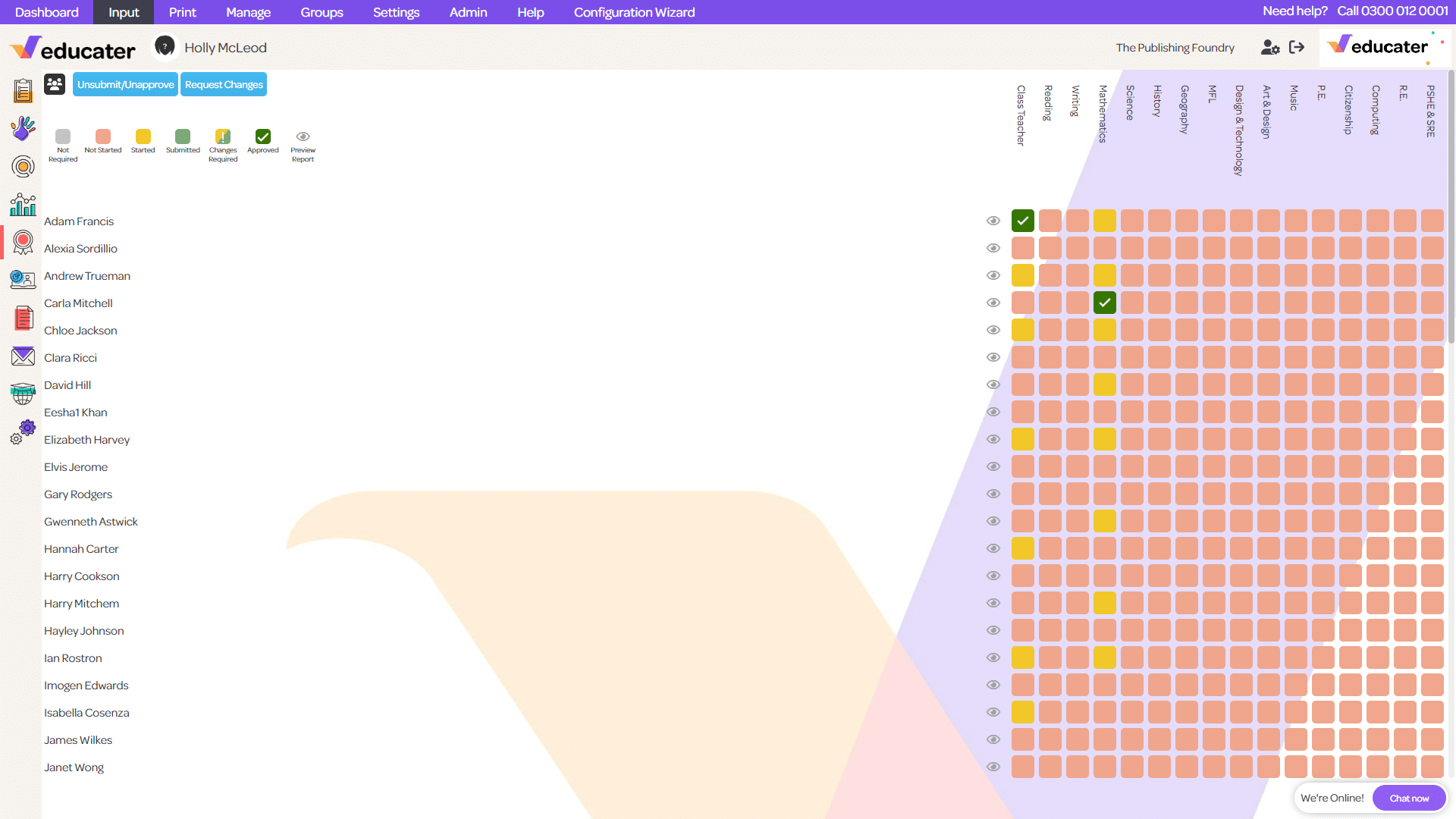The image size is (1456, 819).
Task: Click the group people icon beside Unsubmit/Unapprove
Action: (55, 84)
